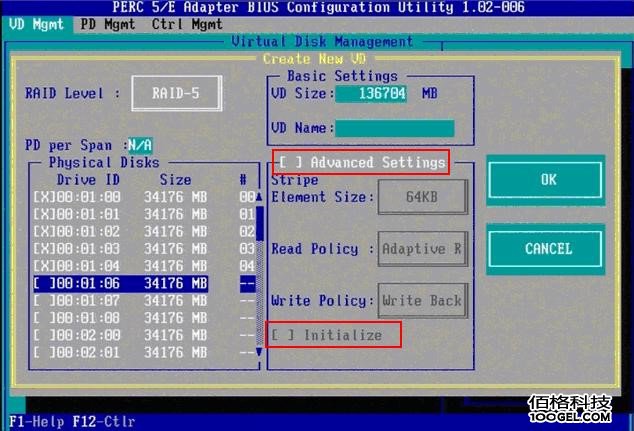The image size is (634, 431).
Task: Open the Stripe Element Size 64KB dropdown
Action: click(x=423, y=197)
